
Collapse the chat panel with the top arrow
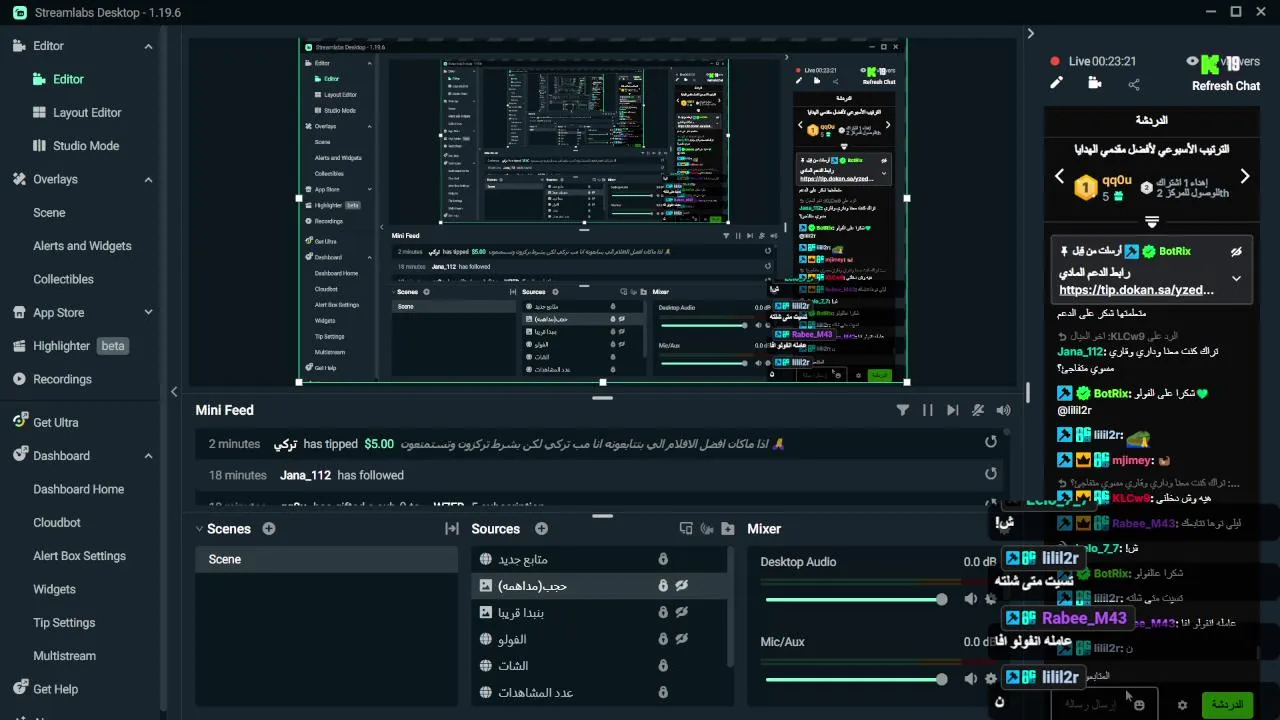point(1030,33)
